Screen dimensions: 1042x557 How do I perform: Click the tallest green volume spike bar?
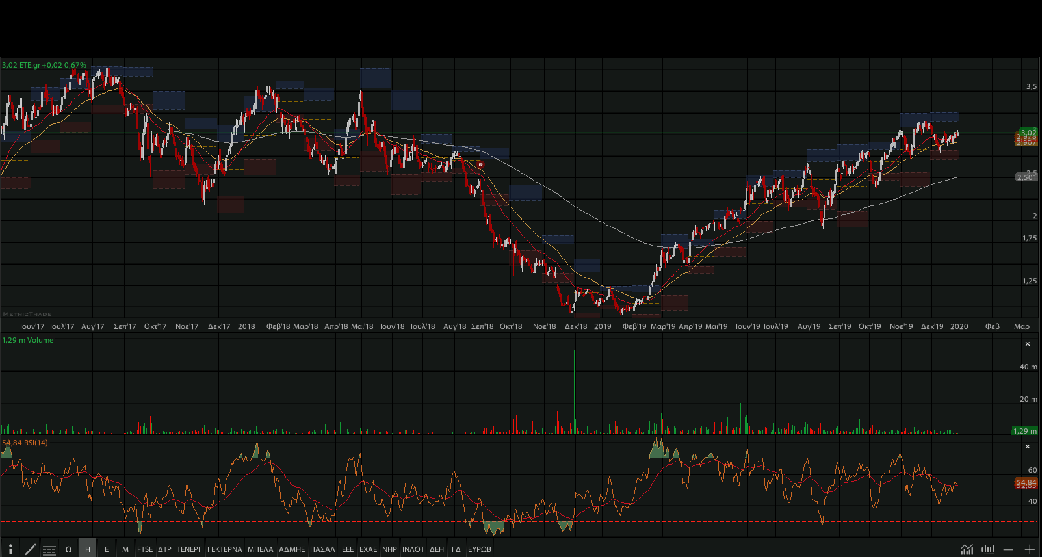(575, 392)
